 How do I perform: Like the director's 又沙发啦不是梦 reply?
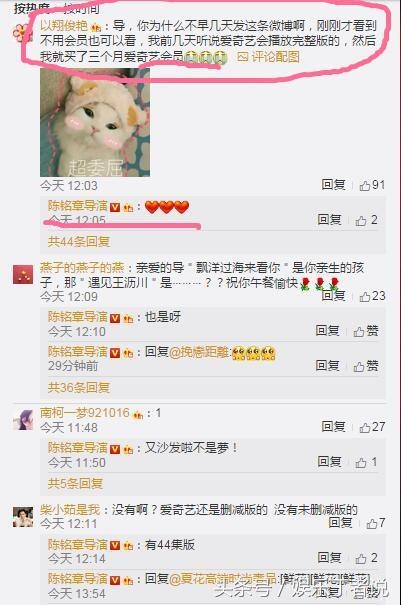(x=366, y=462)
